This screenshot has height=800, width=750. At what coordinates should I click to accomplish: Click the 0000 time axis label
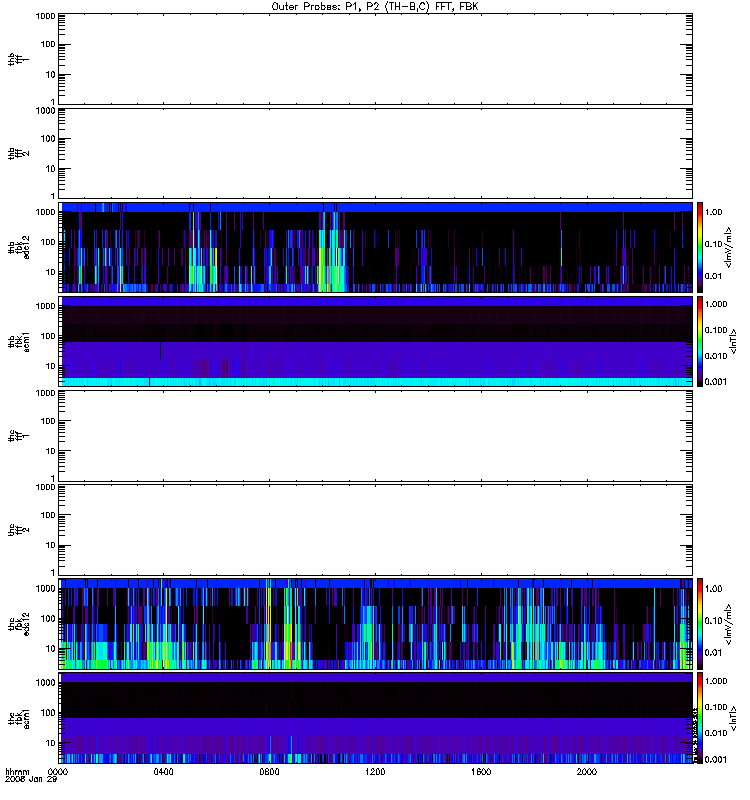[x=58, y=772]
